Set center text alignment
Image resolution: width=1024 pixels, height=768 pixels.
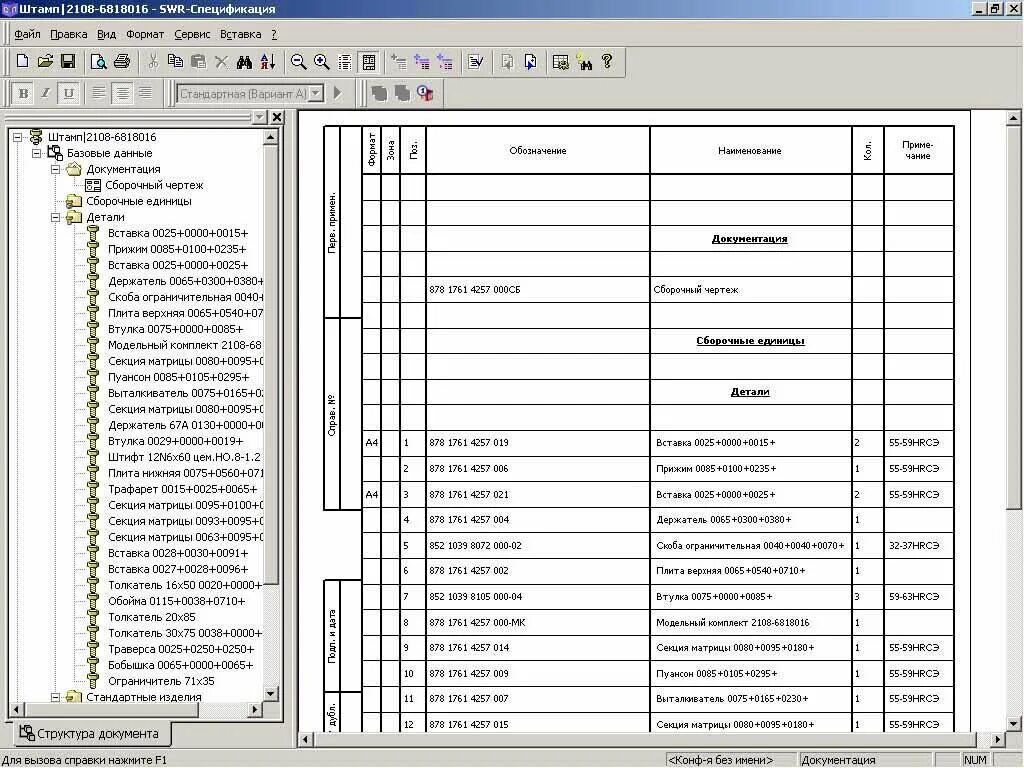point(122,93)
